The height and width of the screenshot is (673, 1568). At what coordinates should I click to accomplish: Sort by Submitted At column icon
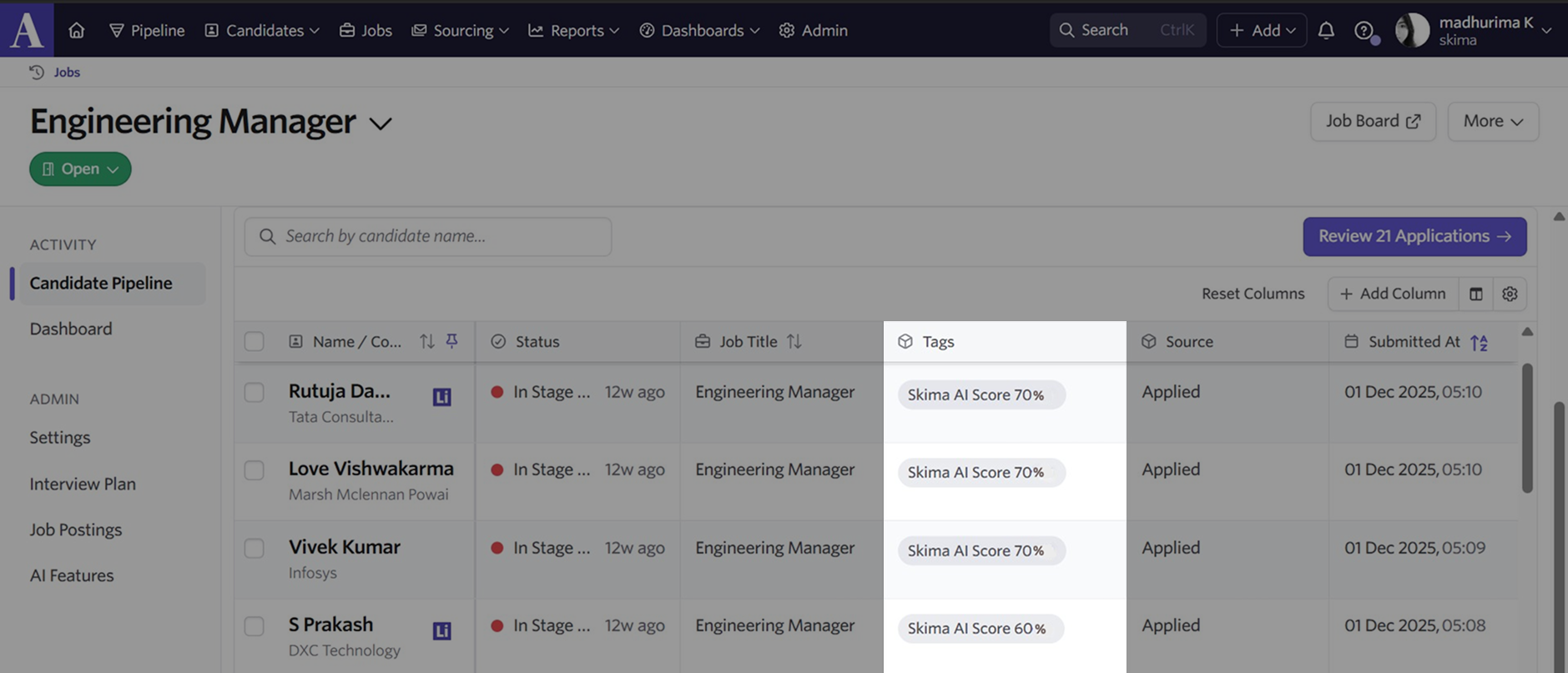coord(1479,342)
